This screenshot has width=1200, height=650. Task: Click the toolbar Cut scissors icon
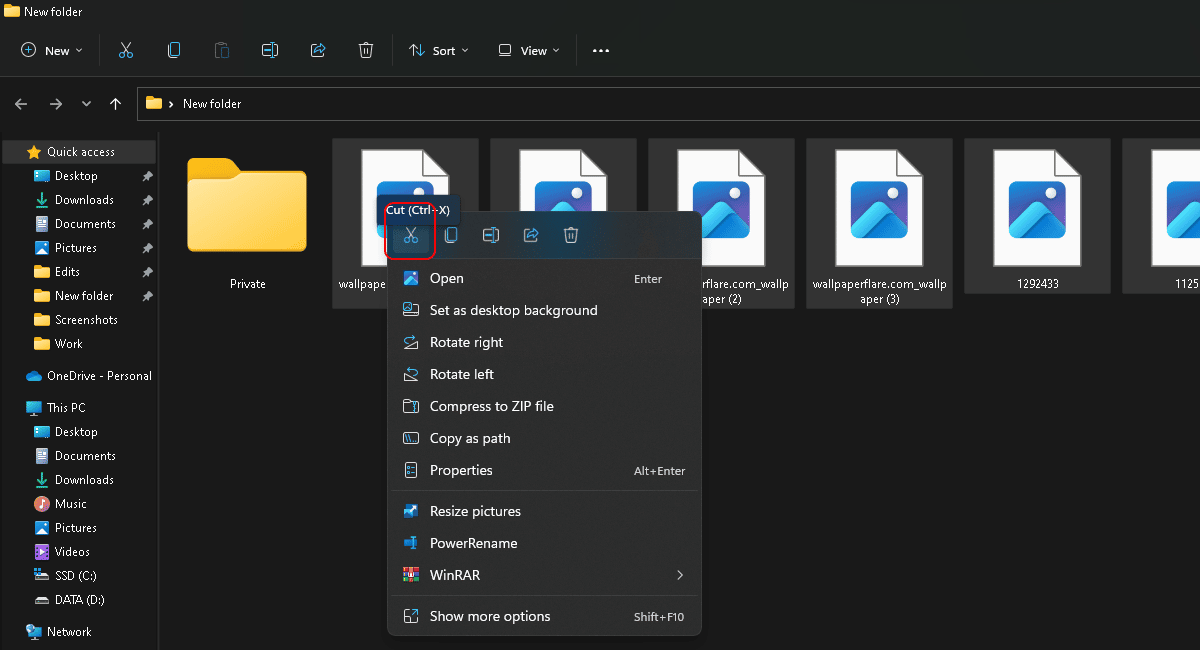(126, 50)
